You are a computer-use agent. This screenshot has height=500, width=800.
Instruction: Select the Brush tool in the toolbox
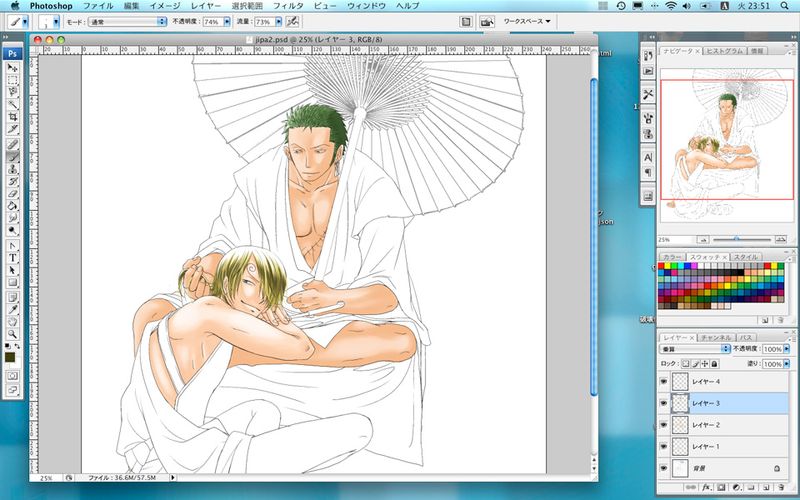(x=12, y=157)
